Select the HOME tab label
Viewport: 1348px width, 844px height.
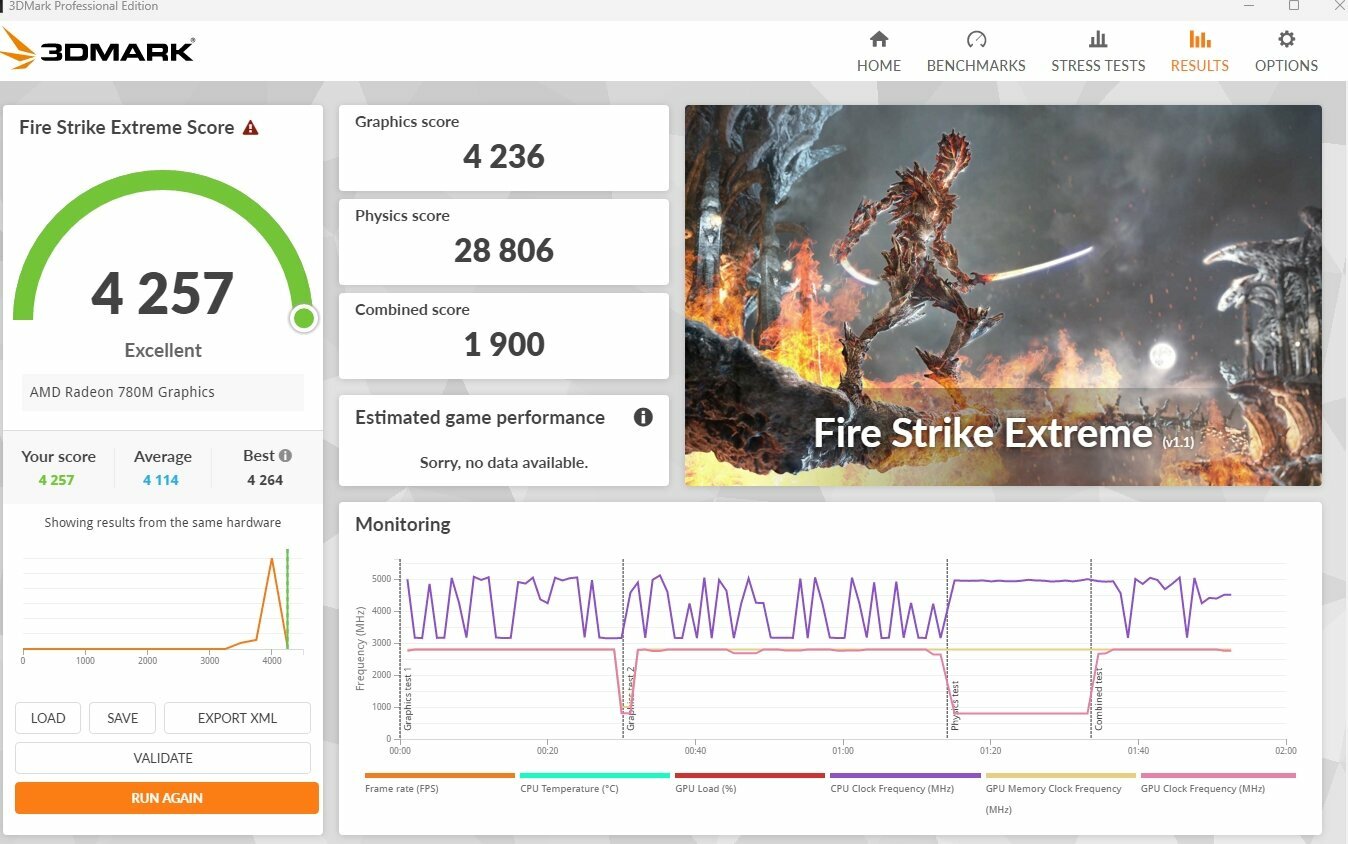point(879,66)
